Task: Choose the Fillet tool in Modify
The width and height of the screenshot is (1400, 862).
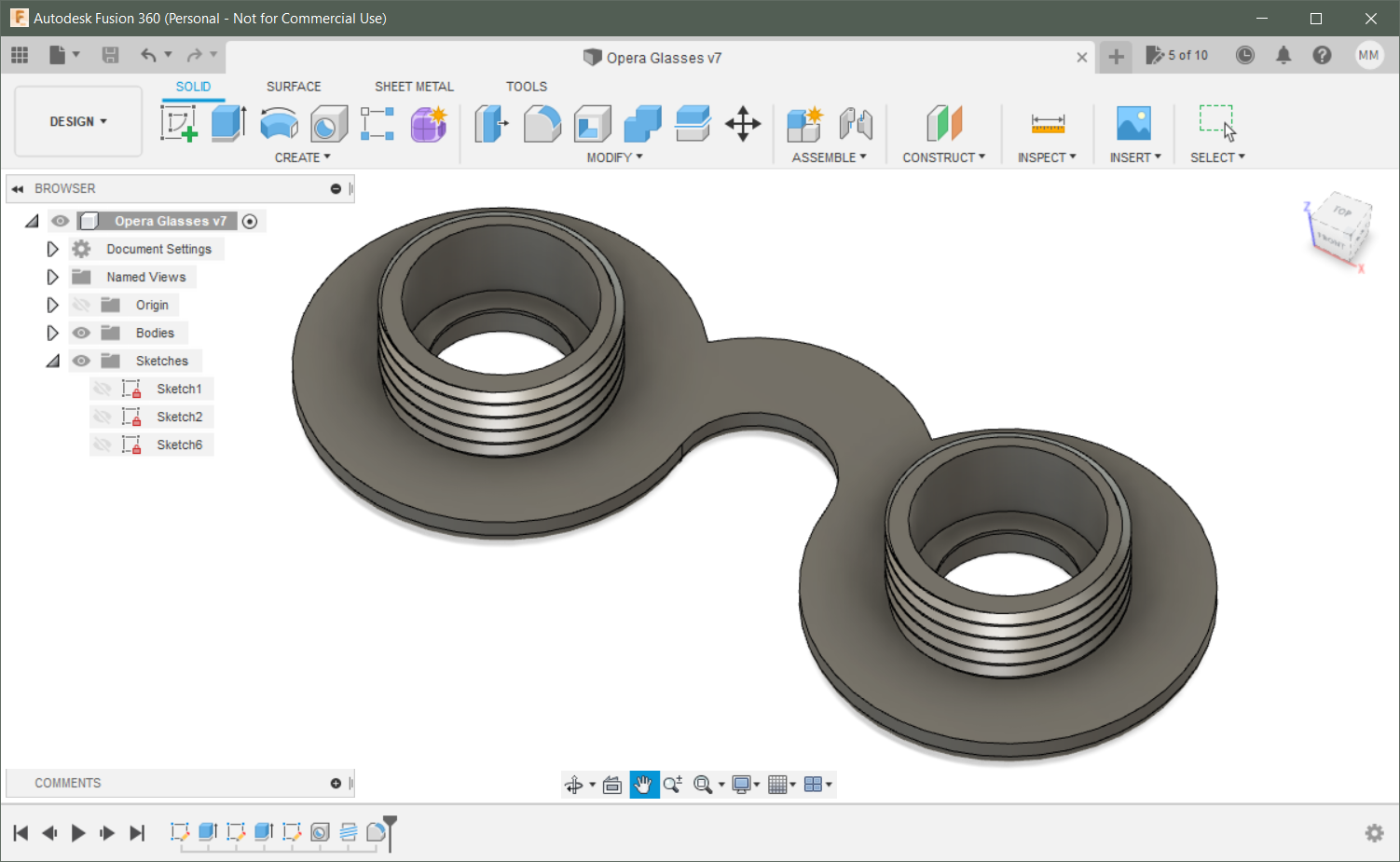Action: (542, 123)
